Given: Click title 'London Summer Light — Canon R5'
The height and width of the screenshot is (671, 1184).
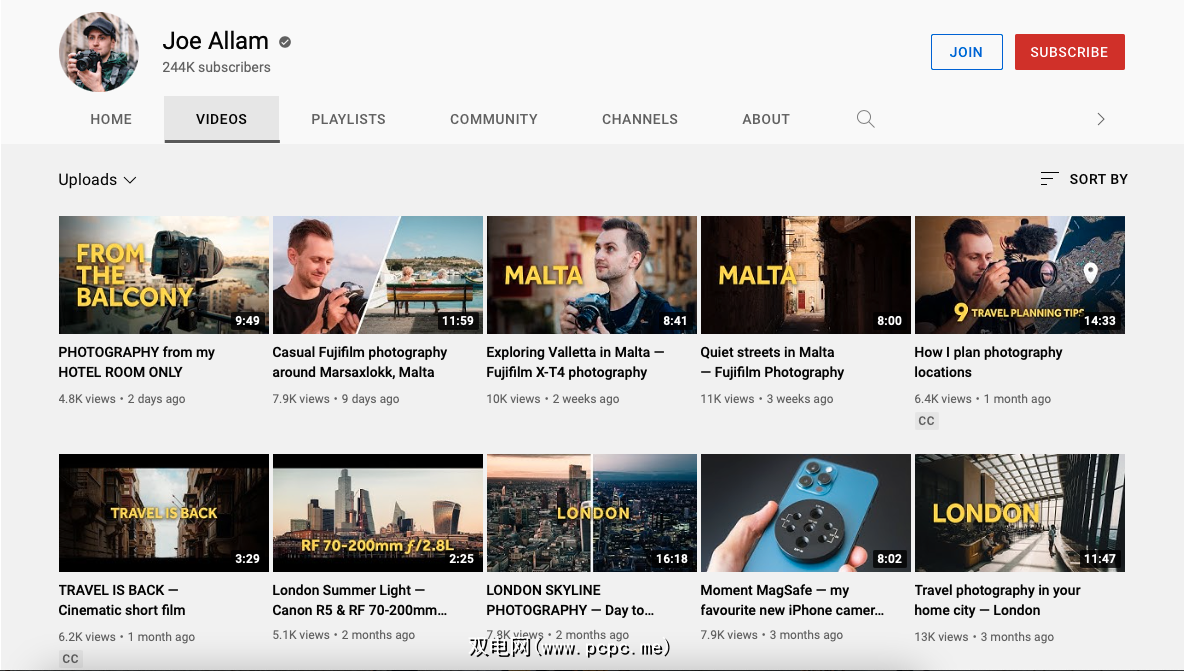Looking at the screenshot, I should 359,600.
